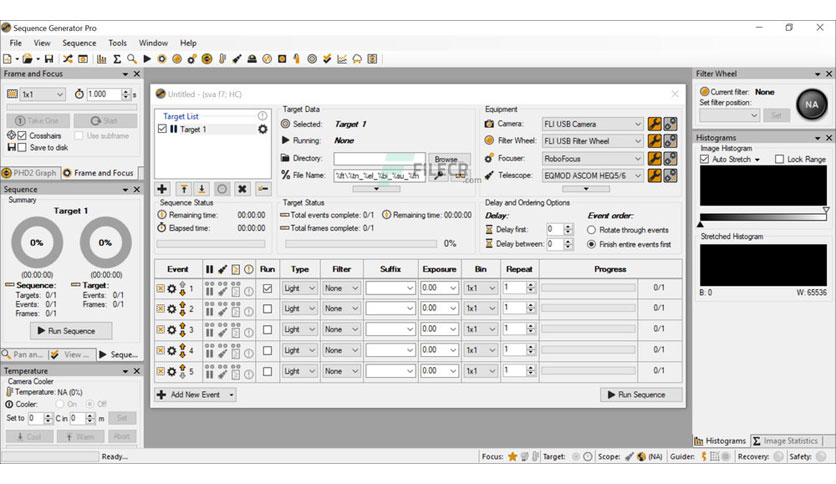Delete target with the X icon

pyautogui.click(x=242, y=189)
